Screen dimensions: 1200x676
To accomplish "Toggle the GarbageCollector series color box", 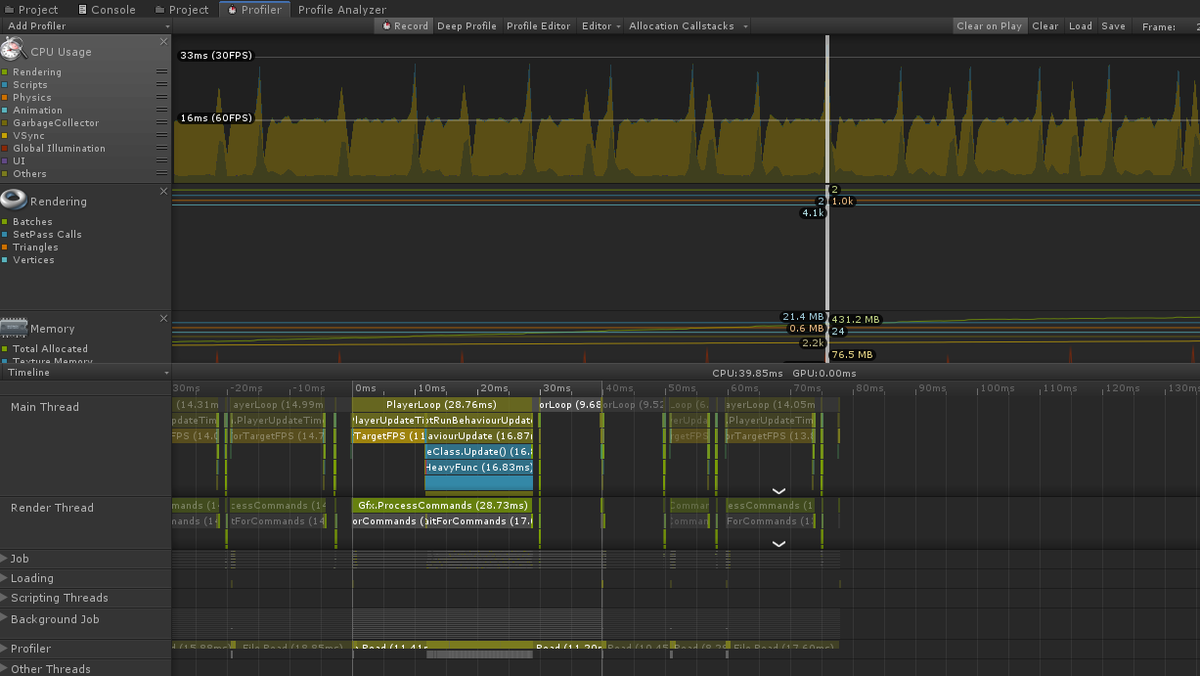I will (x=5, y=123).
